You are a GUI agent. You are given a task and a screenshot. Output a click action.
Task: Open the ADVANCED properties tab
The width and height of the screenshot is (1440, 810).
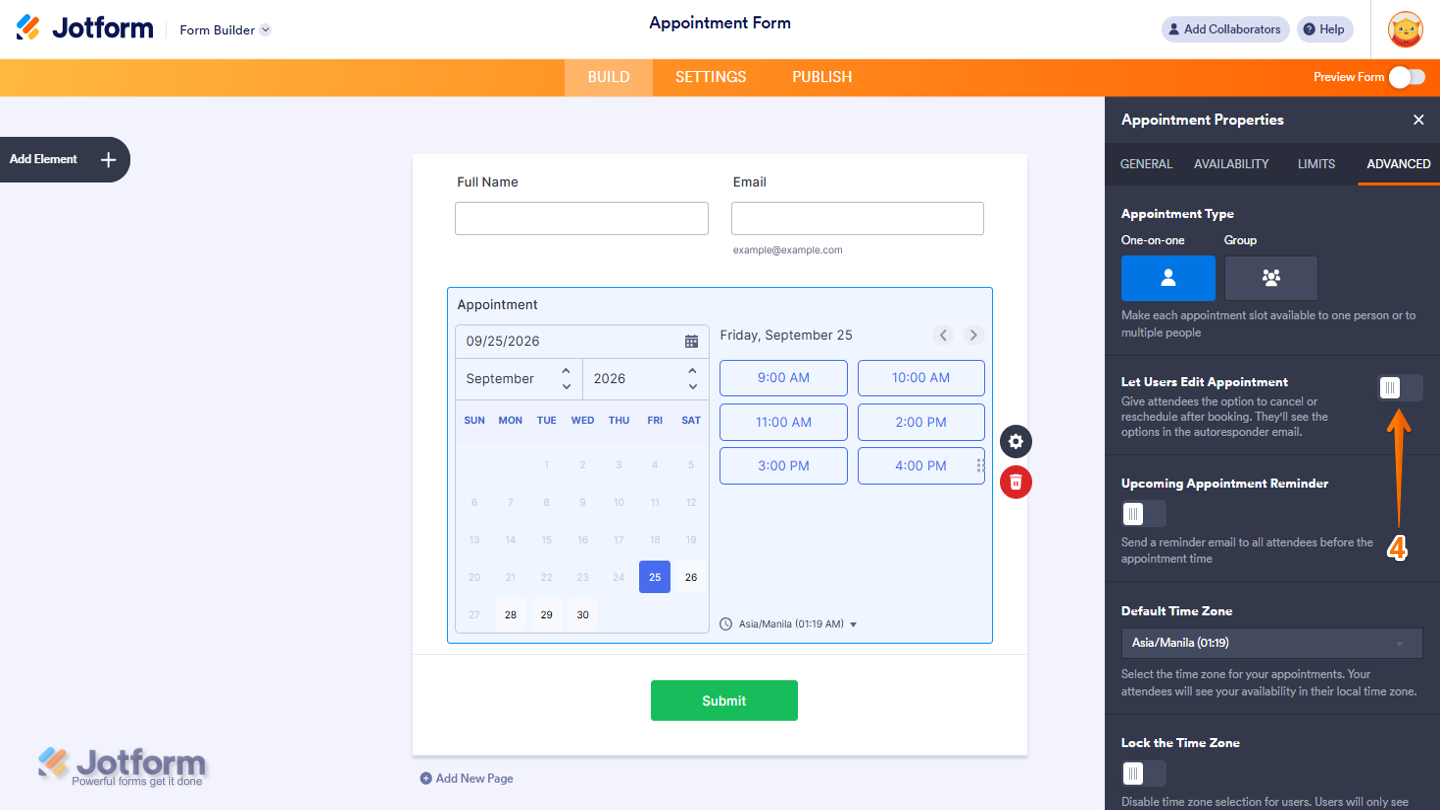[1398, 164]
